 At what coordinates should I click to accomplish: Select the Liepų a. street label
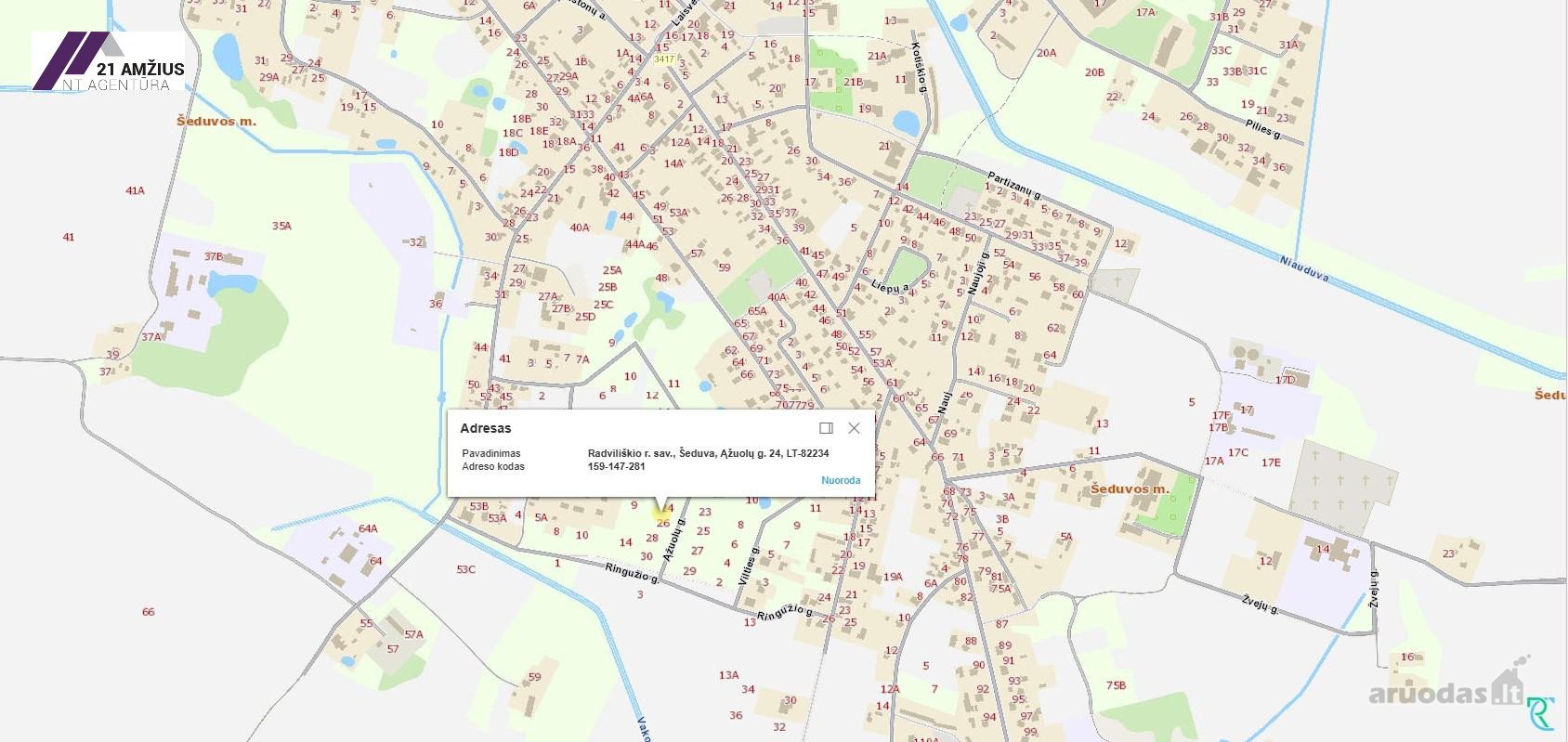[890, 288]
